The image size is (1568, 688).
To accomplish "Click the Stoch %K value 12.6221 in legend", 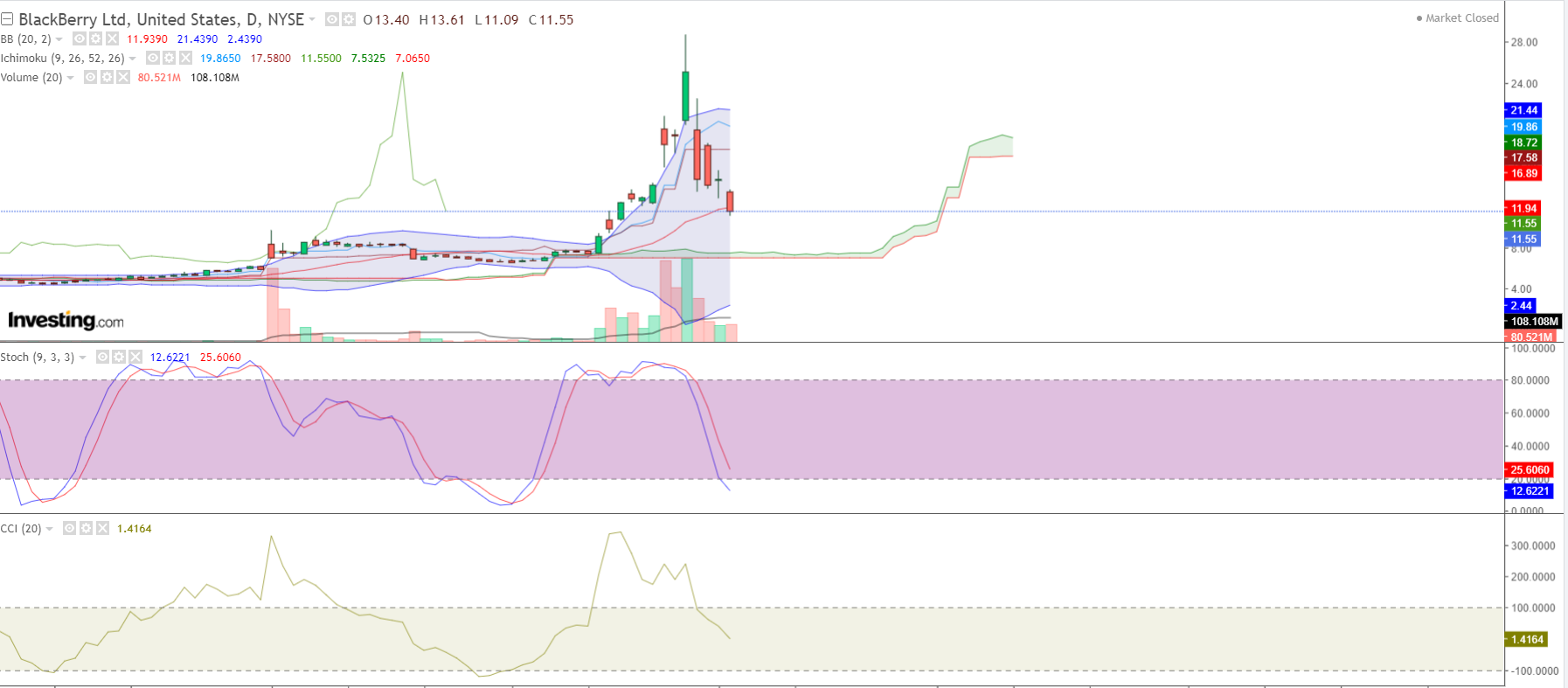I will coord(170,358).
